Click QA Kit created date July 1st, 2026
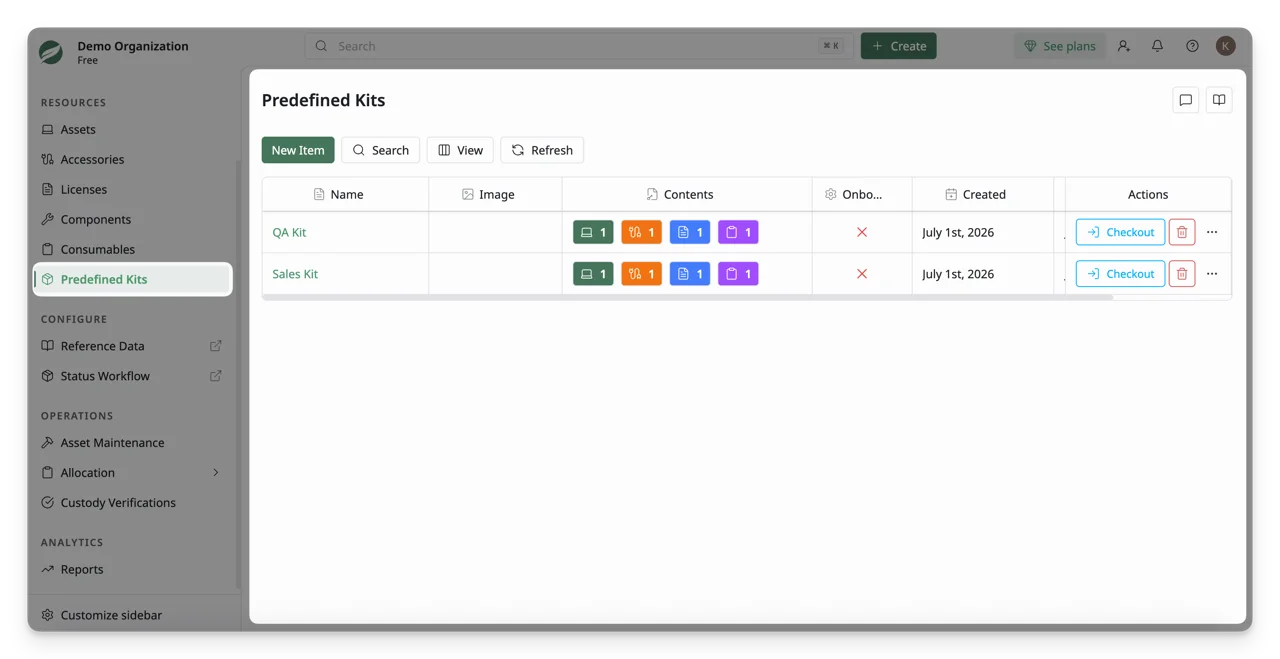Image resolution: width=1280 pixels, height=659 pixels. pyautogui.click(x=958, y=232)
